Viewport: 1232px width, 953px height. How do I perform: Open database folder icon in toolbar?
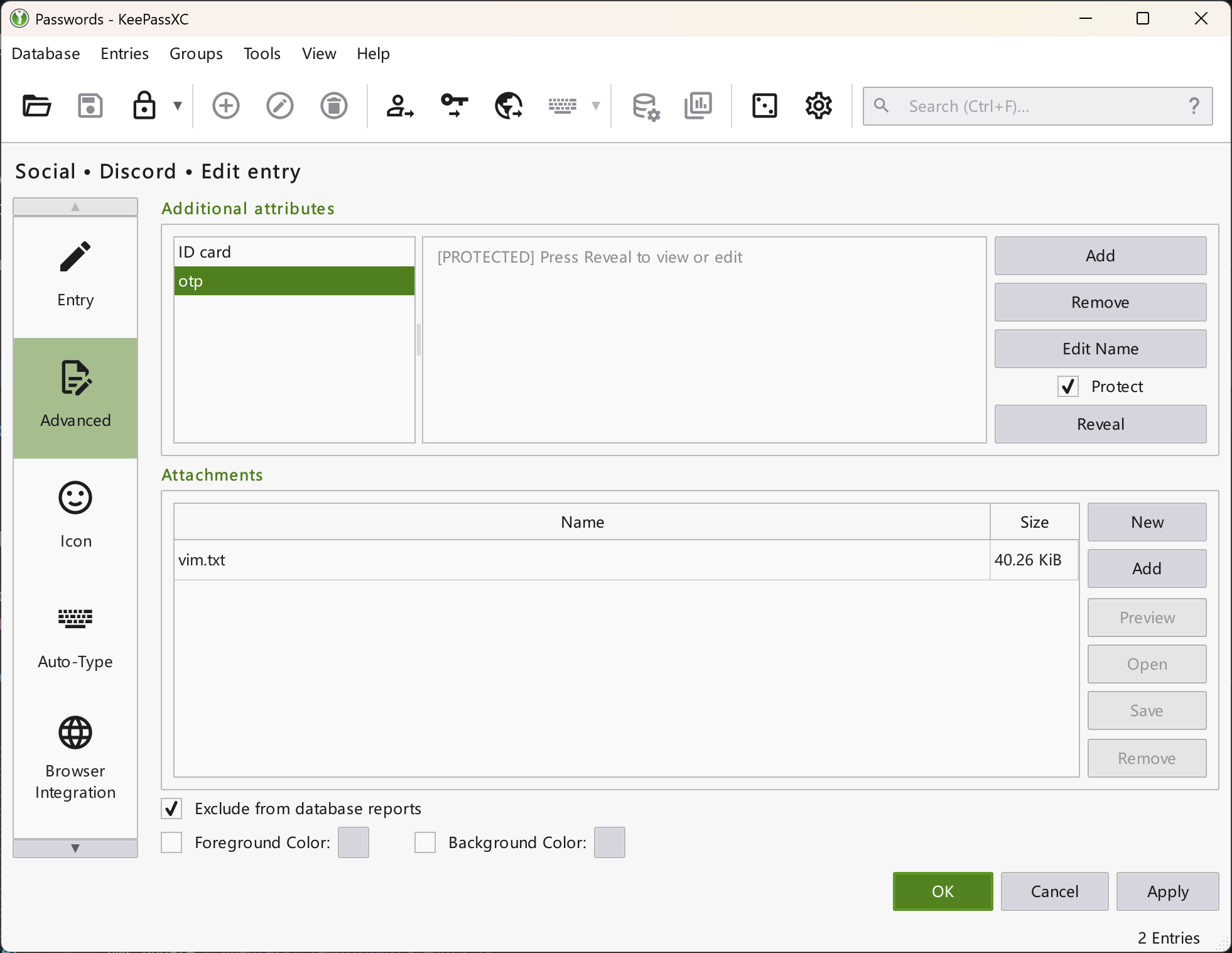click(x=36, y=106)
